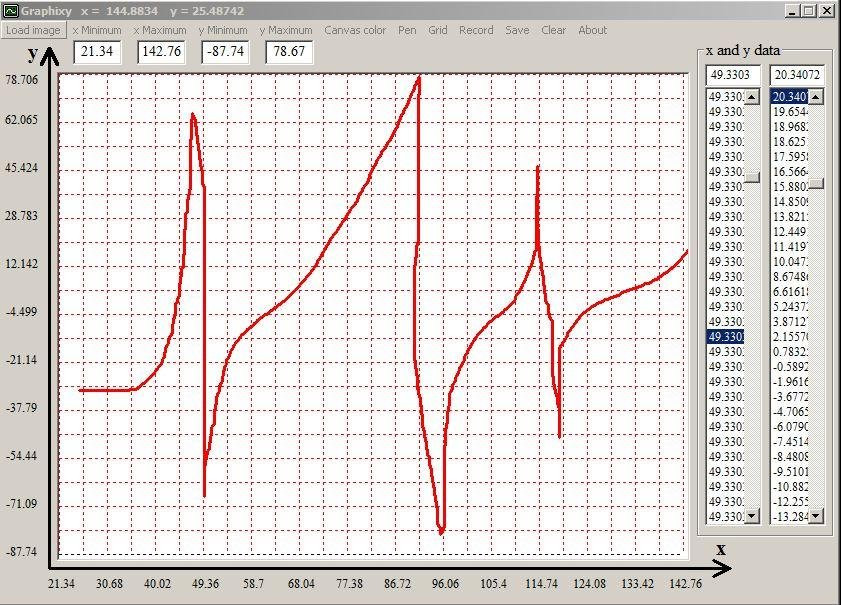Select y value 6.6161 in list
The height and width of the screenshot is (605, 841).
click(790, 292)
